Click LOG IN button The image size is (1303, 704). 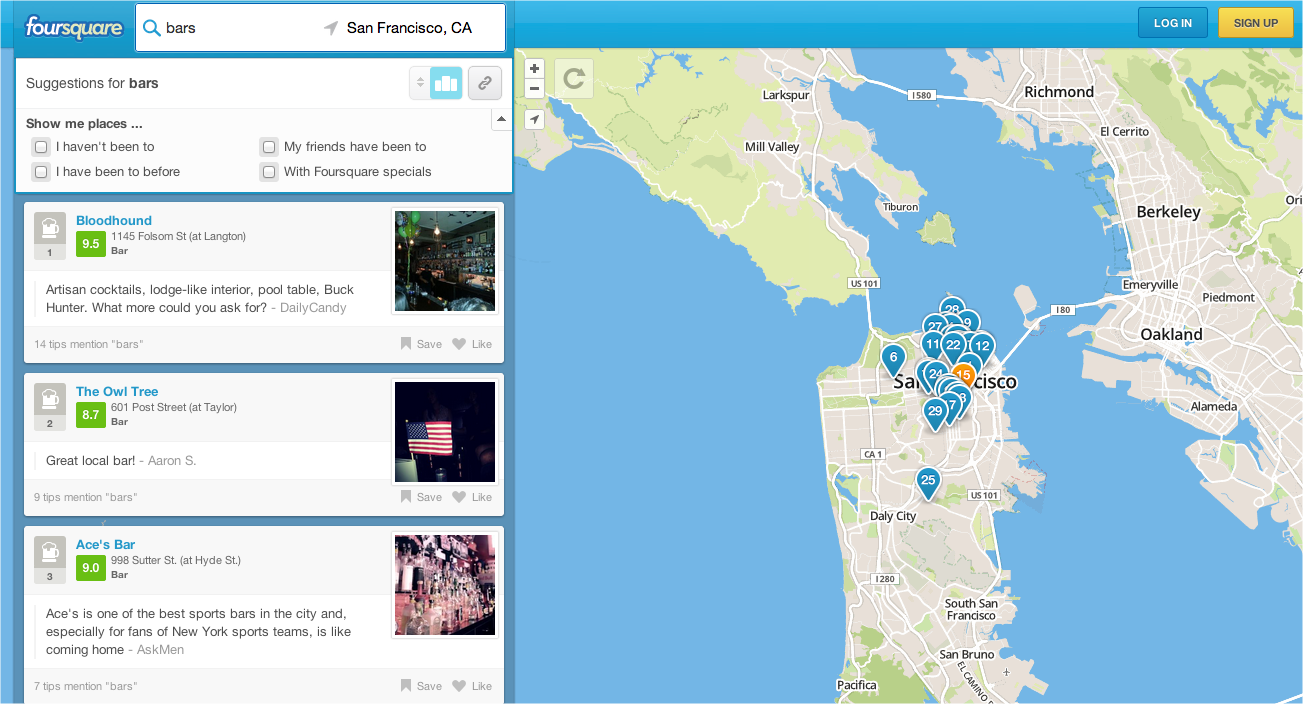coord(1173,23)
